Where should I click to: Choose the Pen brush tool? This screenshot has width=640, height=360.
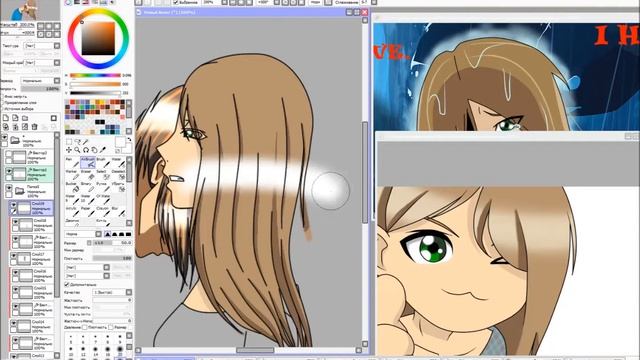73,163
